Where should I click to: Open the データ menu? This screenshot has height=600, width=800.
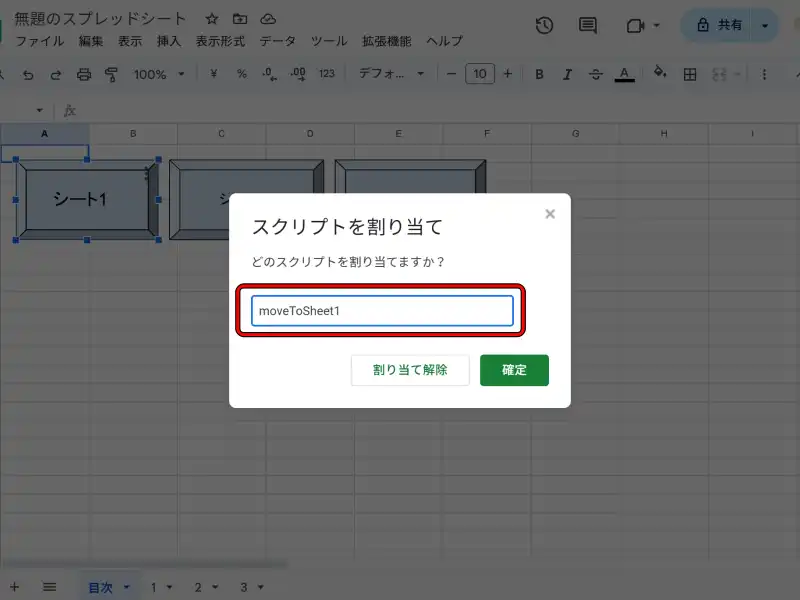278,41
